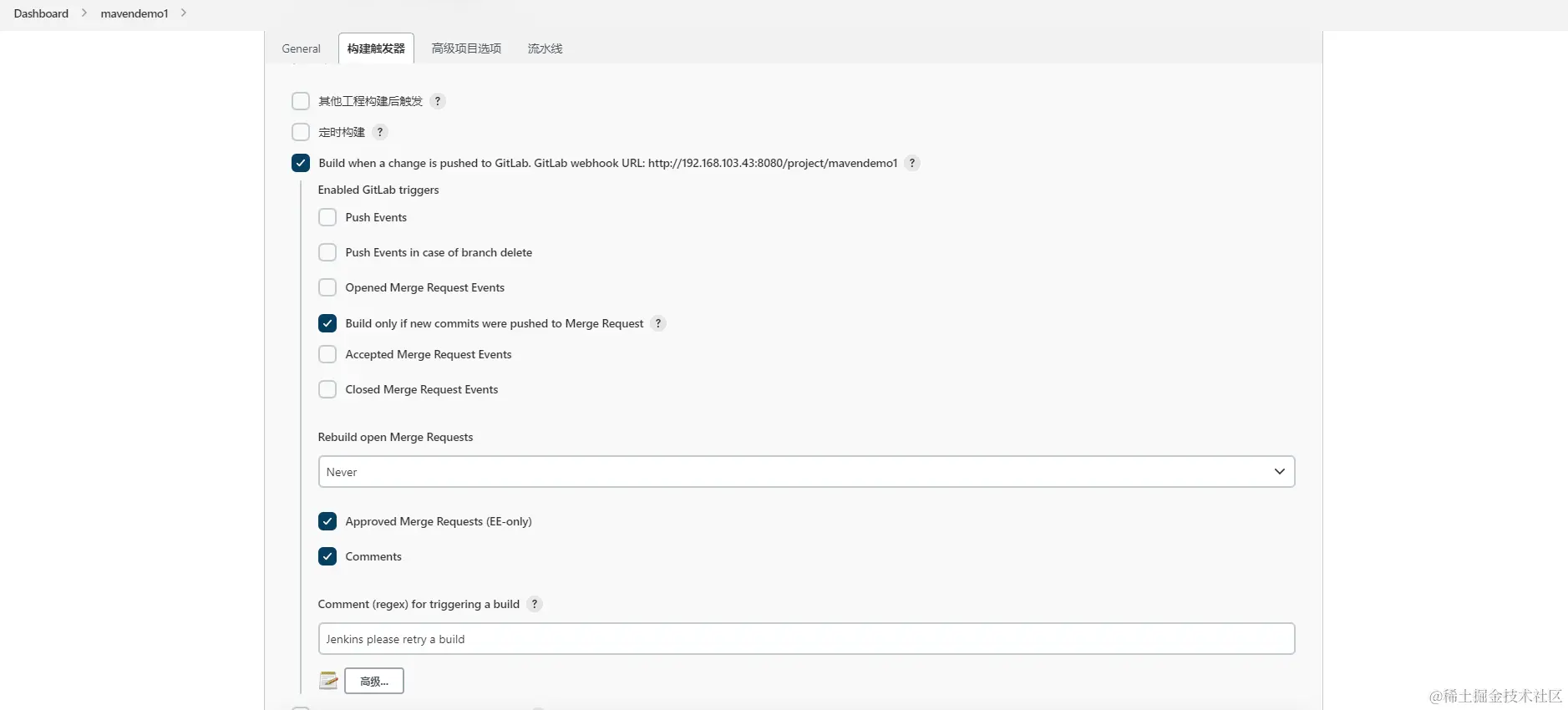Click the notepad icon beside 高级 button

328,681
